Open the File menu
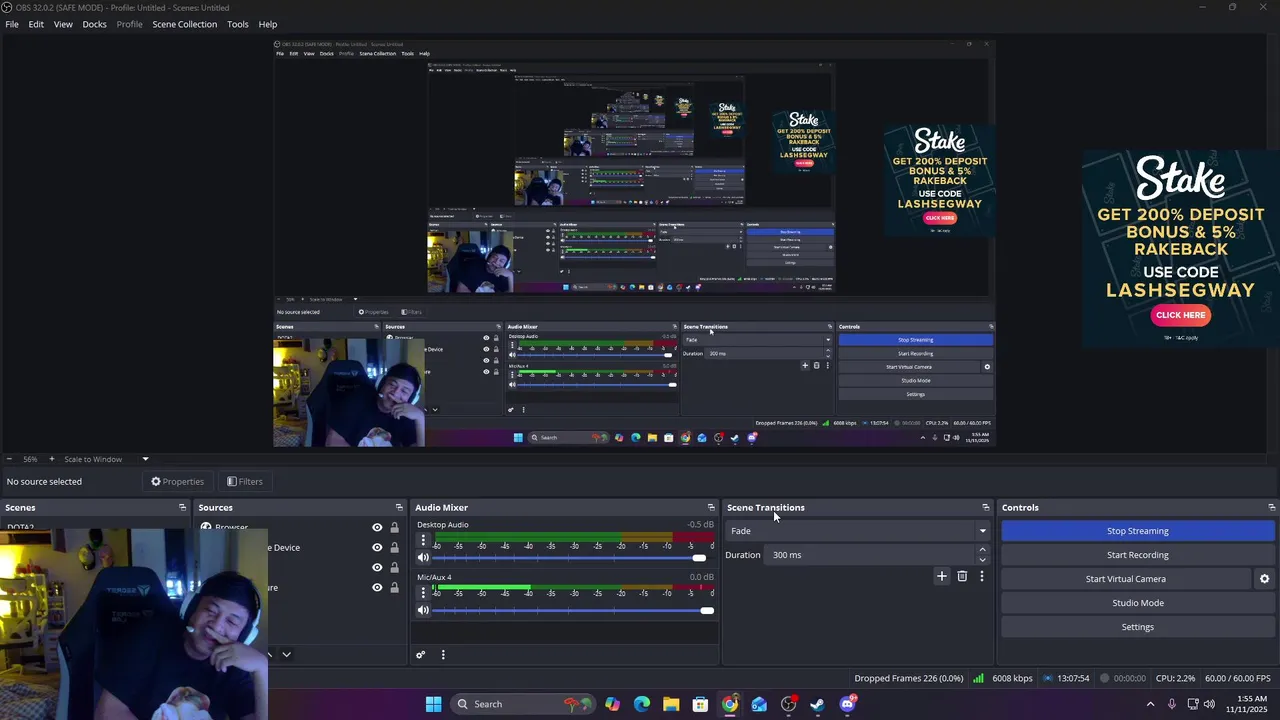Viewport: 1280px width, 720px height. coord(12,24)
